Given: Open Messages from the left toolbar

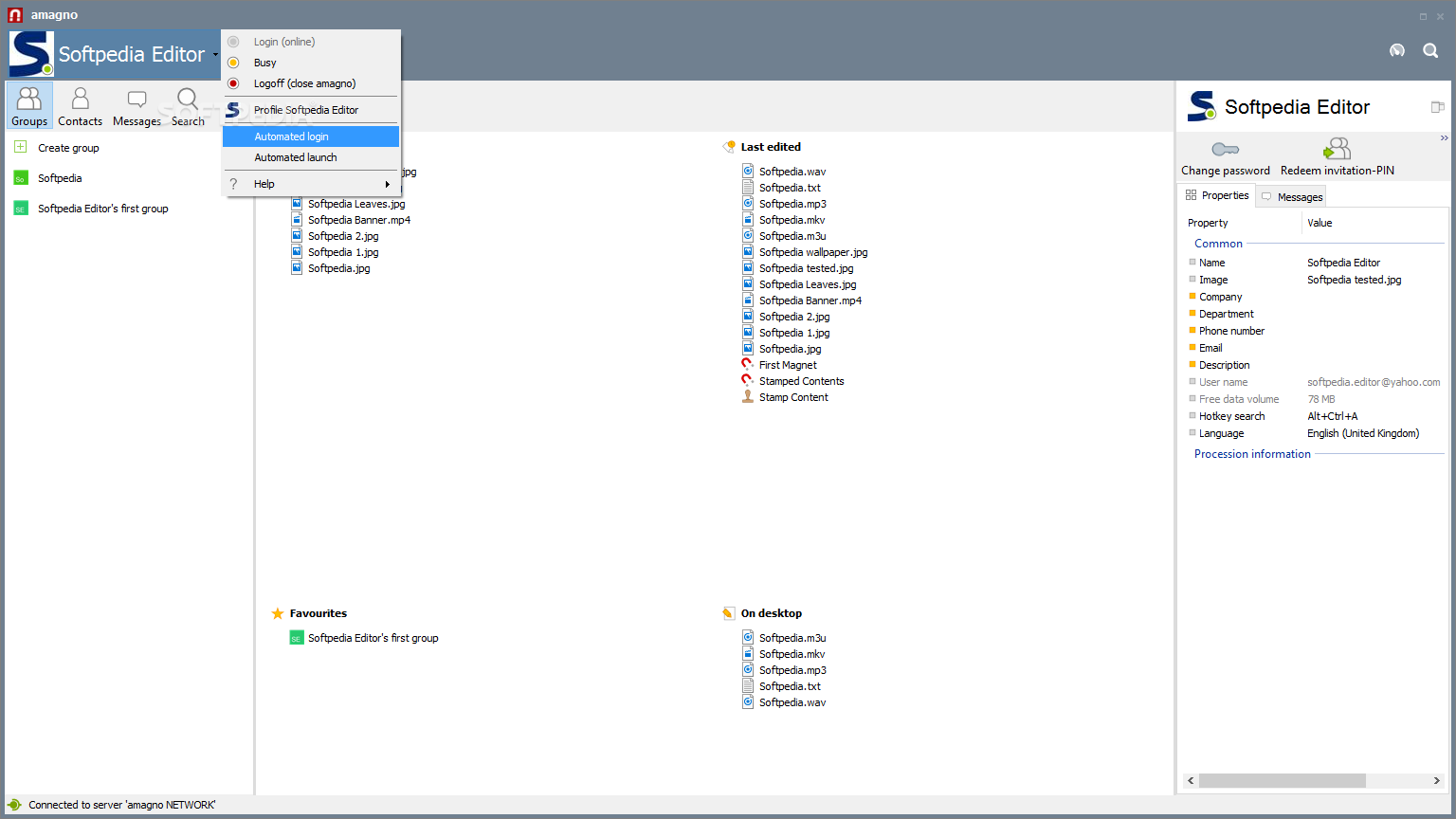Looking at the screenshot, I should pos(136,105).
